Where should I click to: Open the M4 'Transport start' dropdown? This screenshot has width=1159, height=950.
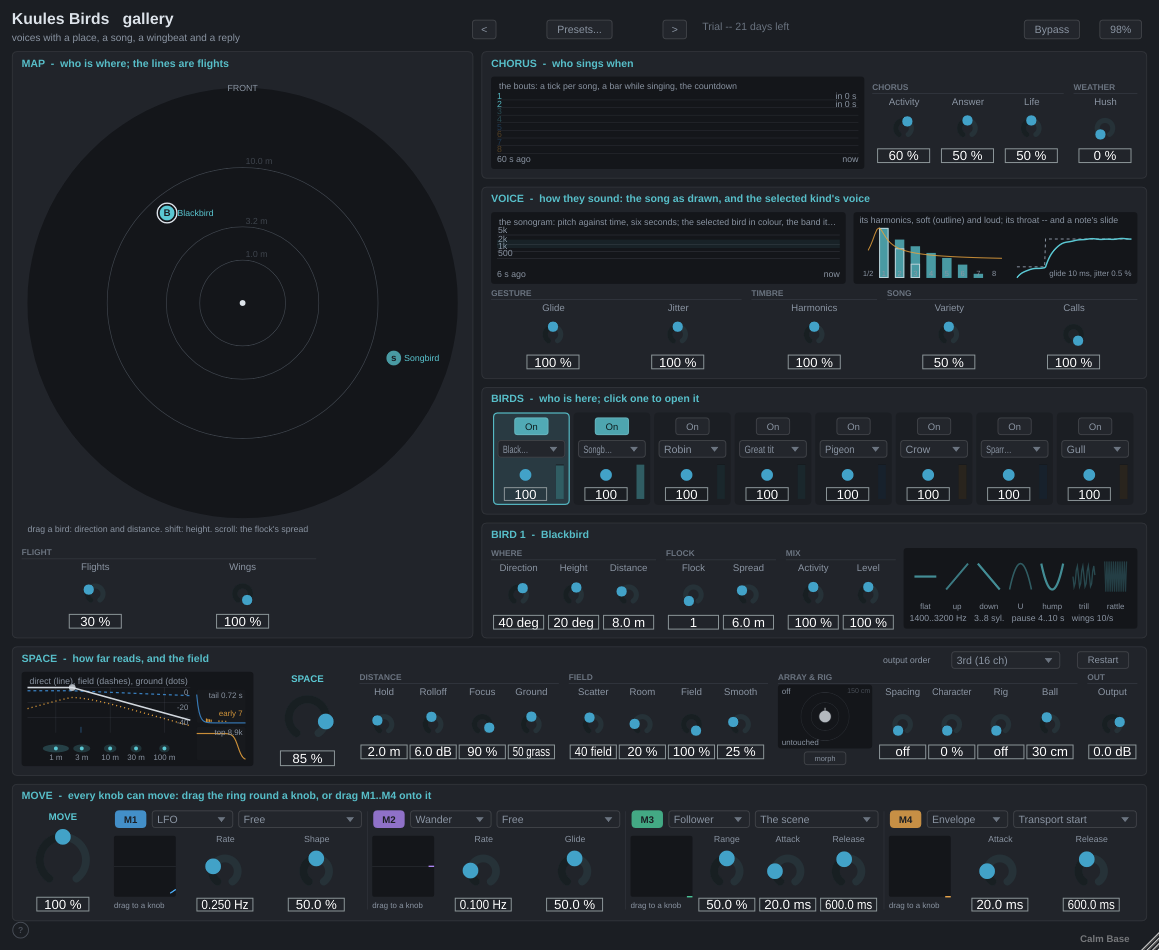(x=1074, y=819)
